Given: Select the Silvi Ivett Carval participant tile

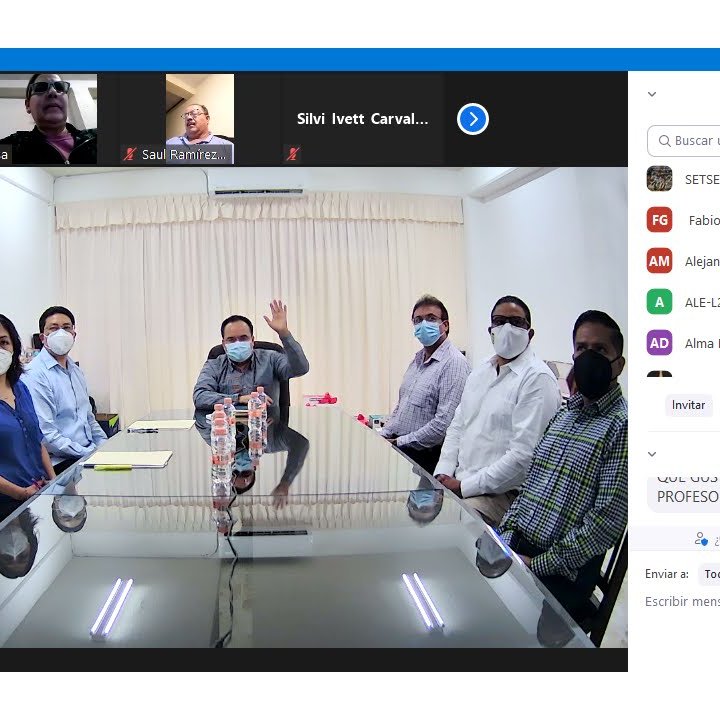Looking at the screenshot, I should tap(363, 119).
